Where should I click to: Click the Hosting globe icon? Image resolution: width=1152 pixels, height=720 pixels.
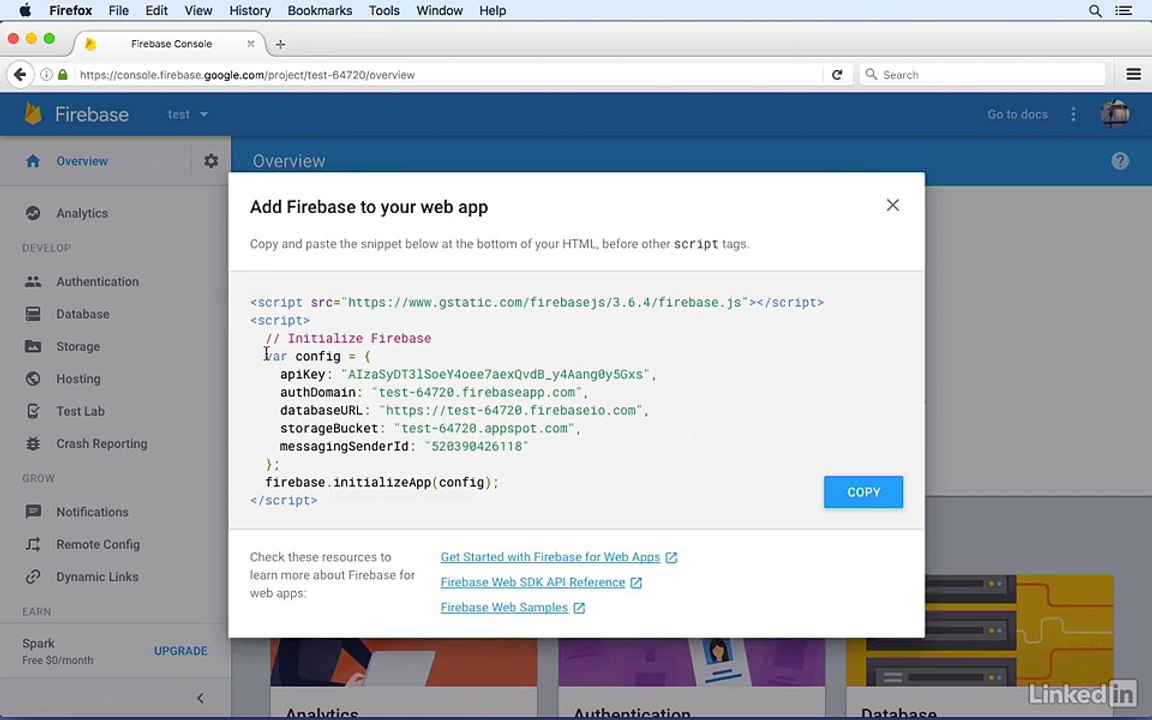point(33,378)
